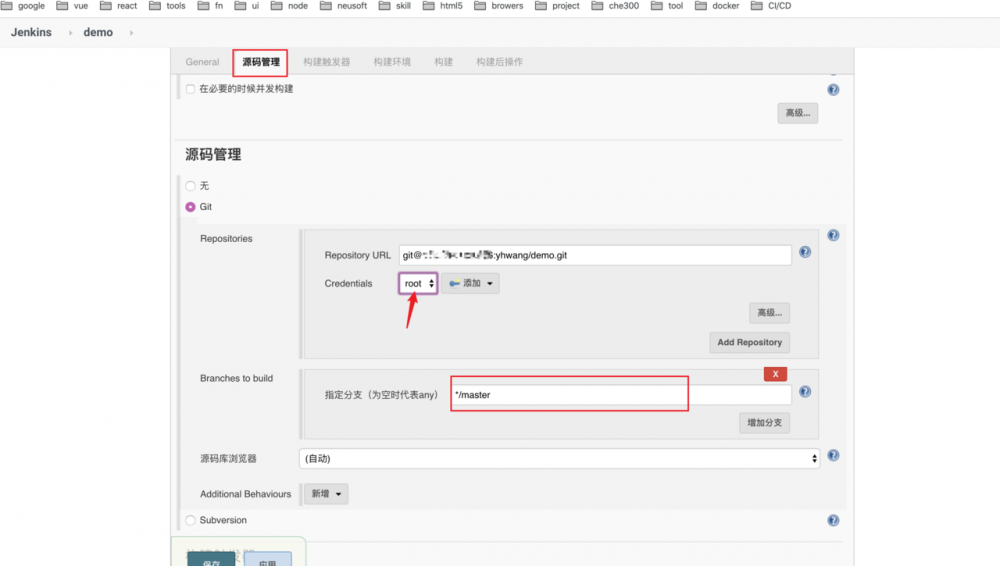This screenshot has width=1000, height=566.
Task: Open the ui bookmarks folder
Action: (x=247, y=6)
